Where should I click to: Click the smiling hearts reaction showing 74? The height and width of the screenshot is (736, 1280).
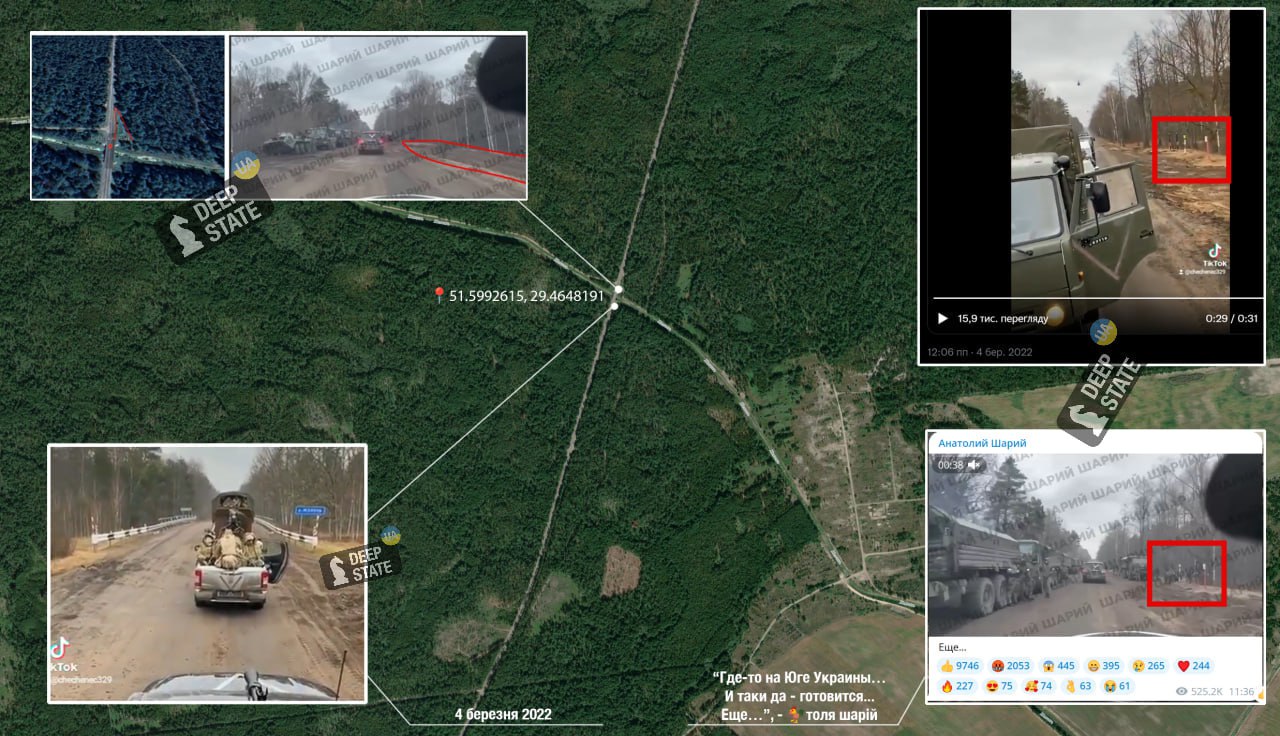[x=1039, y=686]
